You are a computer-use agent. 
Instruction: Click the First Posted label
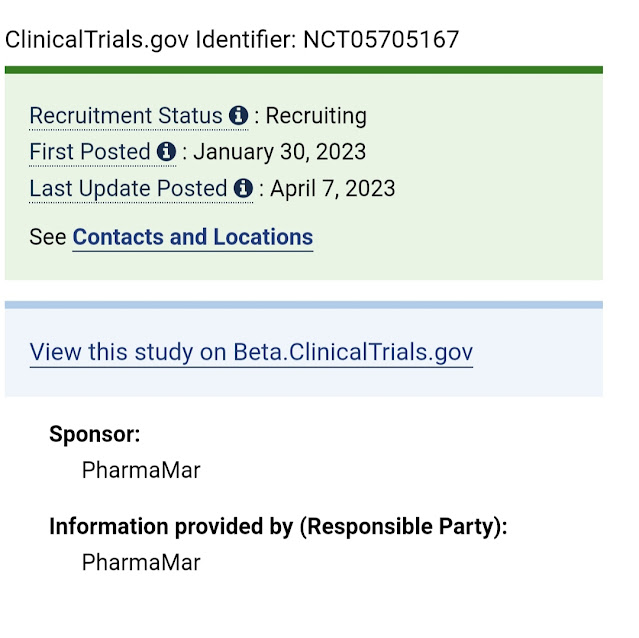coord(90,152)
